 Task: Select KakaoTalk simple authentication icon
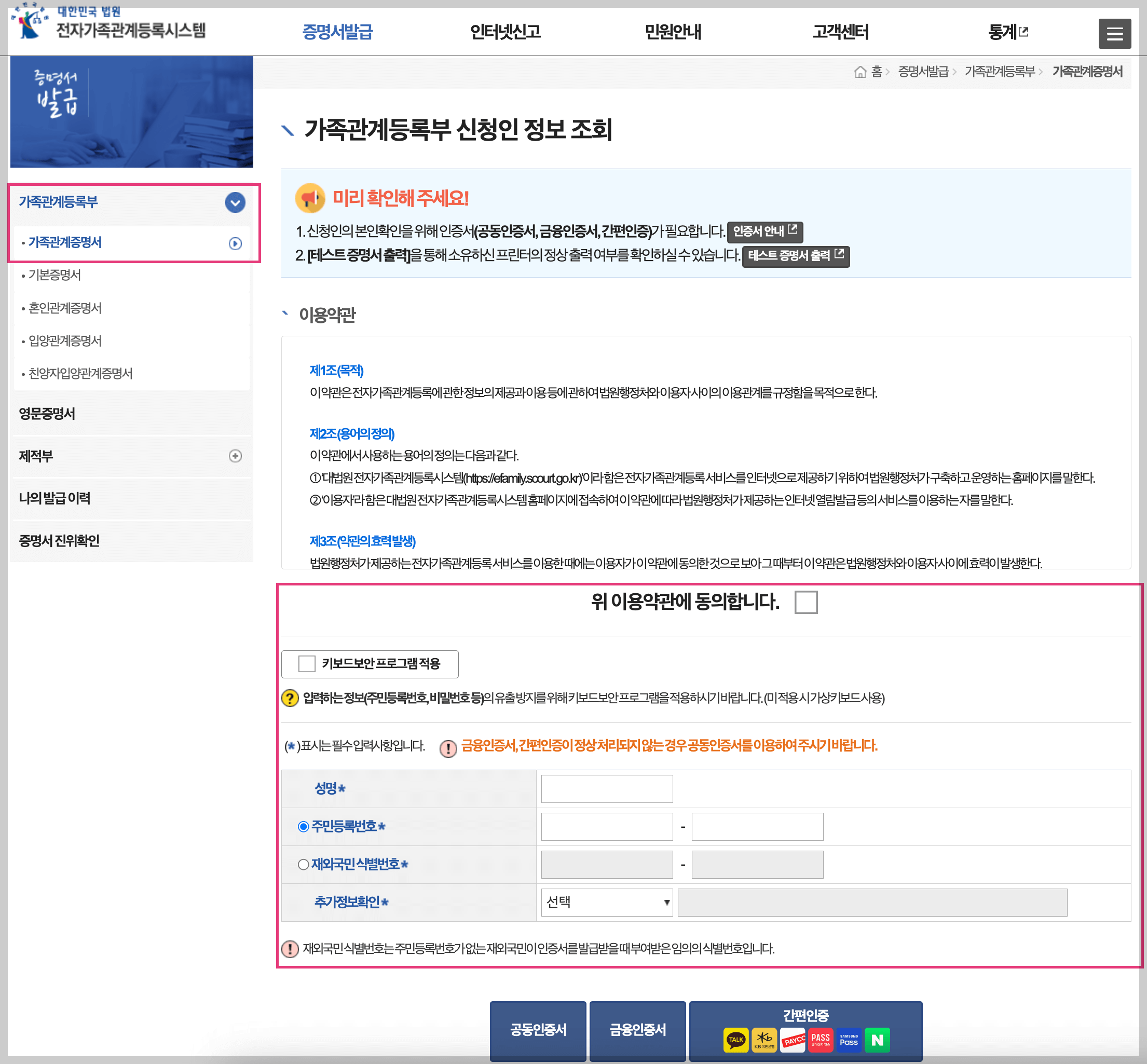pyautogui.click(x=736, y=1039)
